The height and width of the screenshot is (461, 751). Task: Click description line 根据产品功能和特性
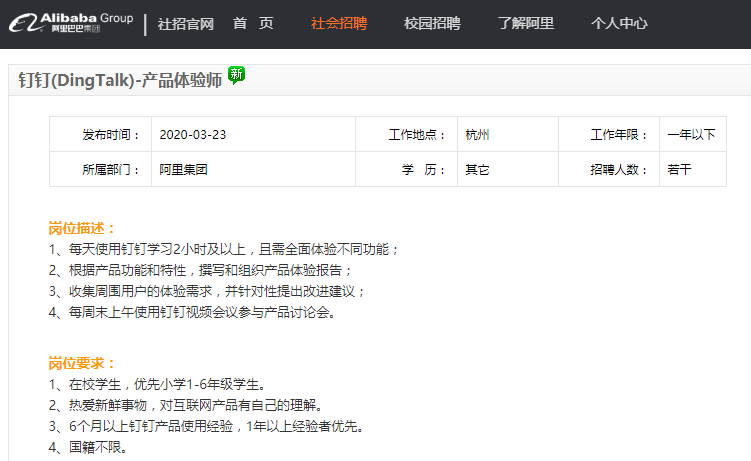tap(200, 270)
